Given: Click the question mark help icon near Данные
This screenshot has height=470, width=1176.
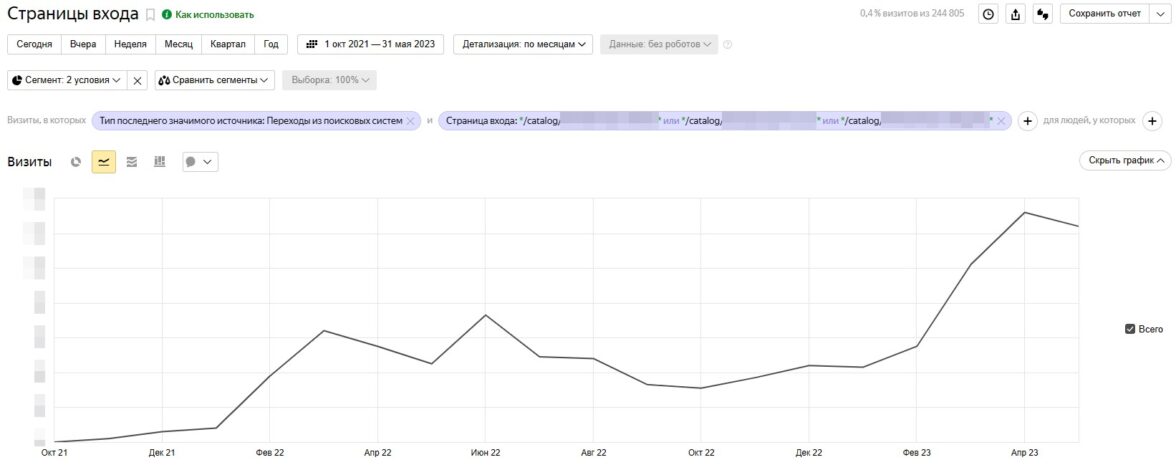Looking at the screenshot, I should click(728, 44).
